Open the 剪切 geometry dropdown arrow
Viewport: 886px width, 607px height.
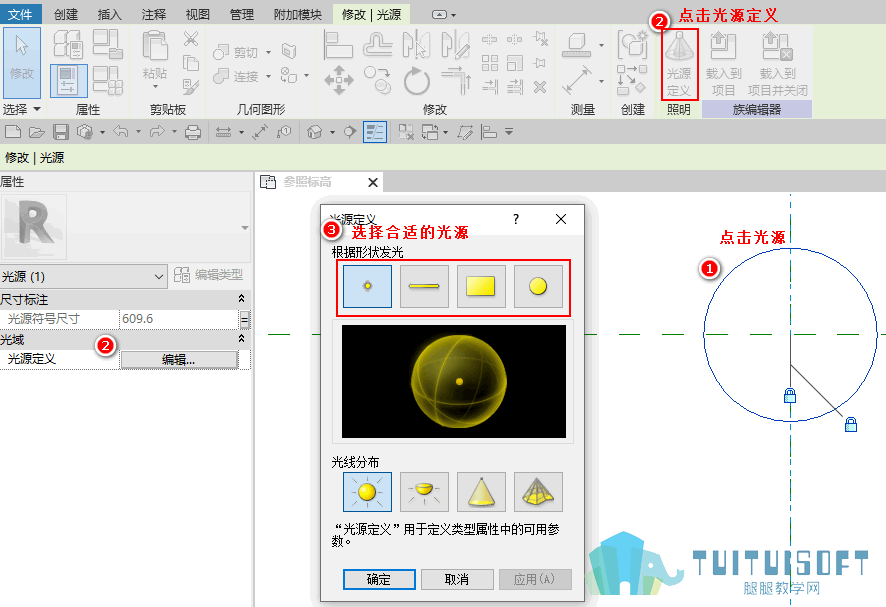pos(268,53)
